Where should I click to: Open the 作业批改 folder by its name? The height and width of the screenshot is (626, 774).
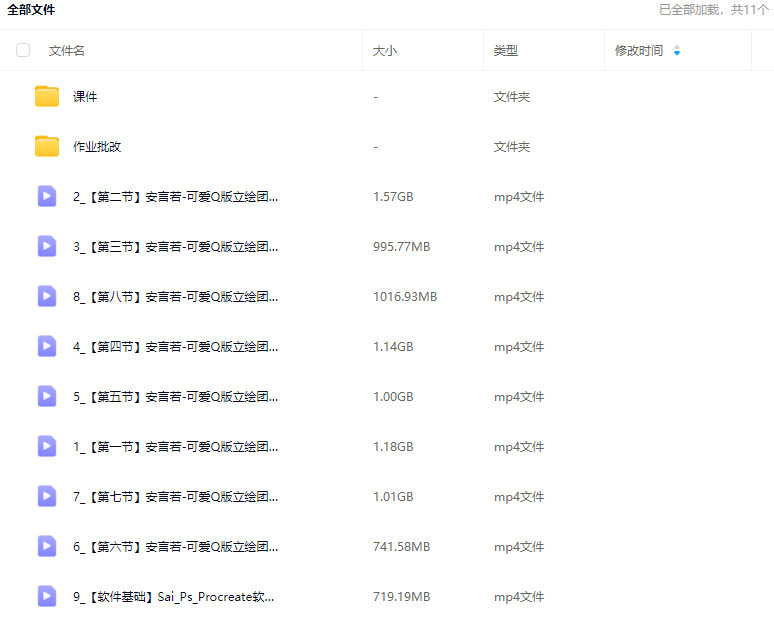click(97, 147)
